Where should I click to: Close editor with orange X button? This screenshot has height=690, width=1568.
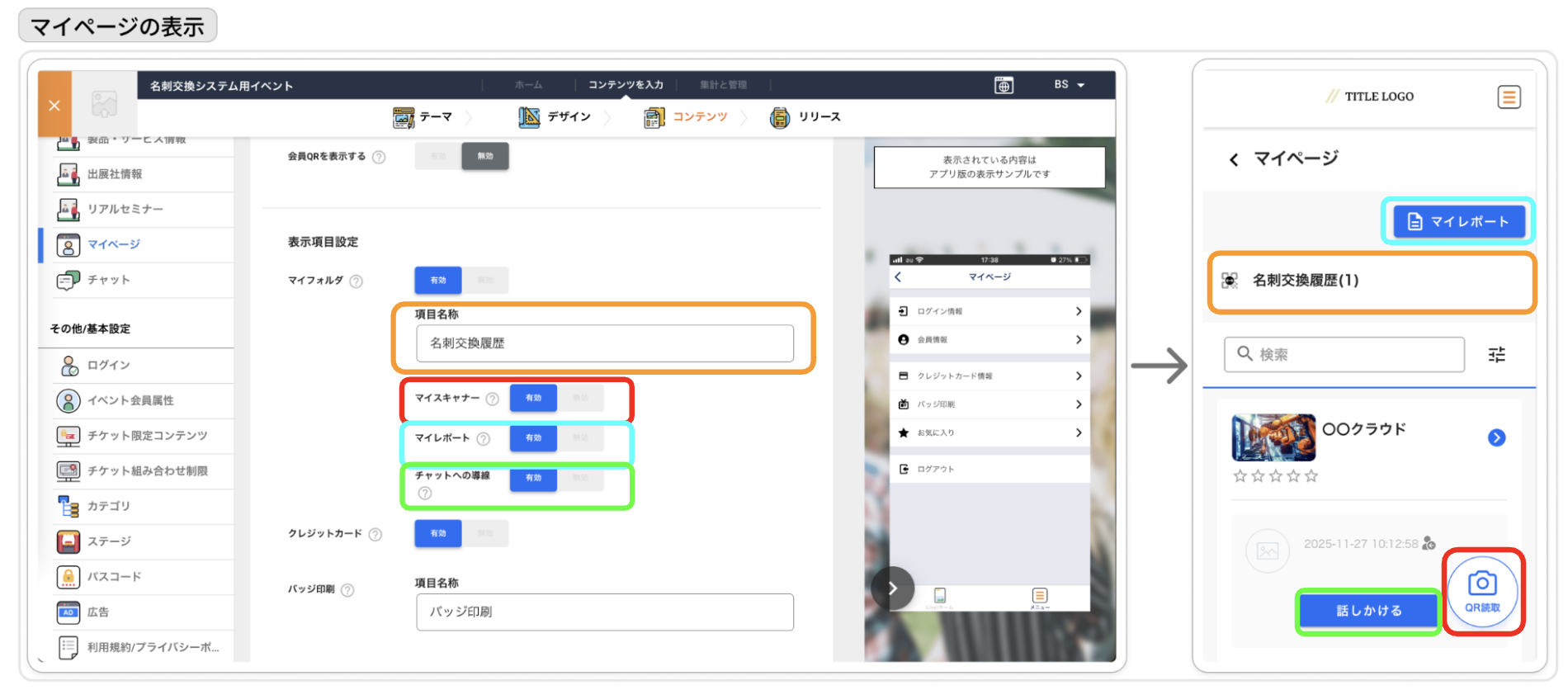54,105
